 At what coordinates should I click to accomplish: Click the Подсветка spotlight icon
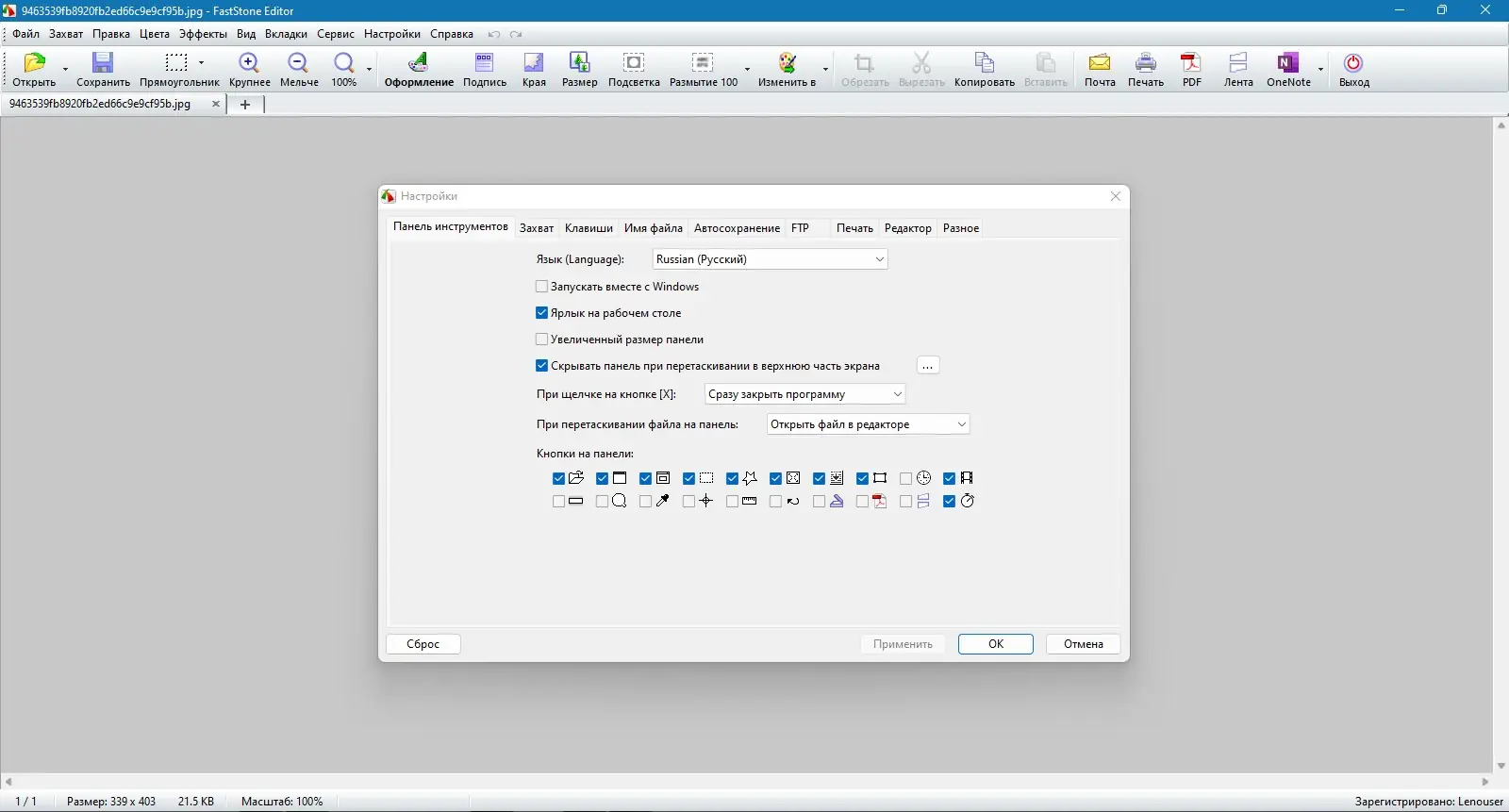[634, 62]
